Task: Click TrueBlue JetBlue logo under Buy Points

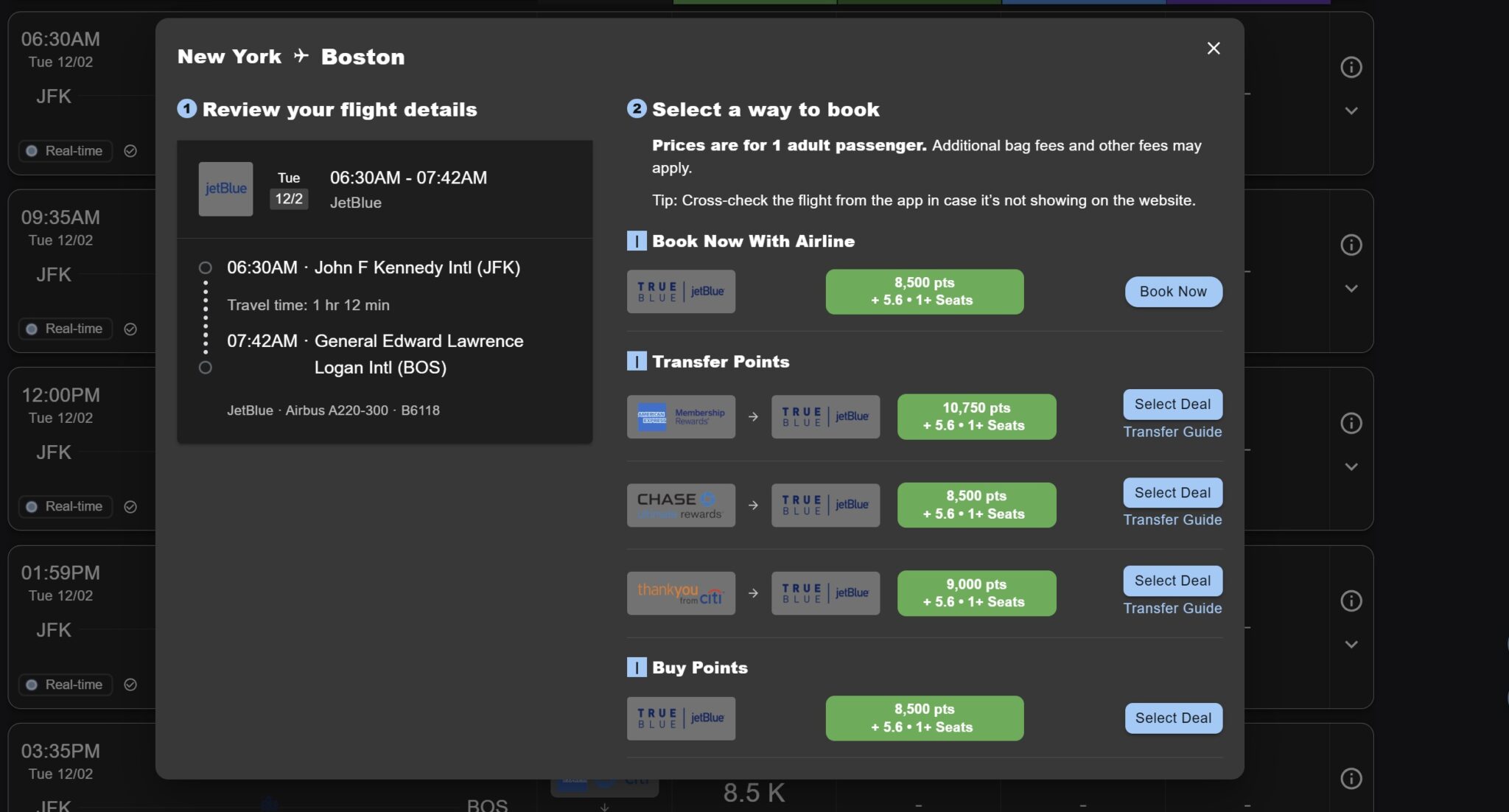Action: click(681, 718)
